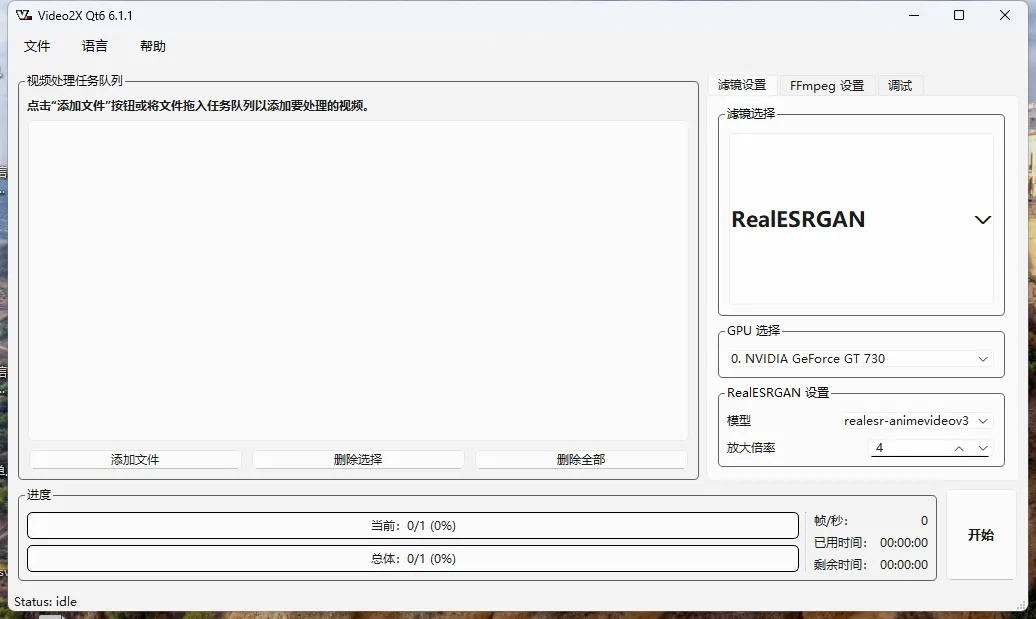Switch to the 调试 tab

pyautogui.click(x=900, y=86)
